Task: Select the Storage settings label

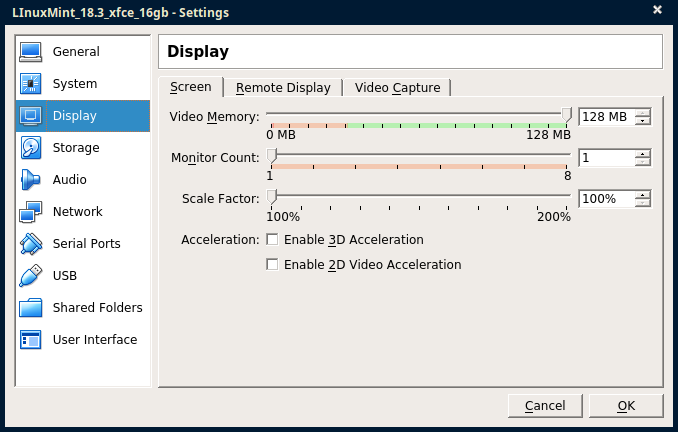Action: tap(76, 148)
